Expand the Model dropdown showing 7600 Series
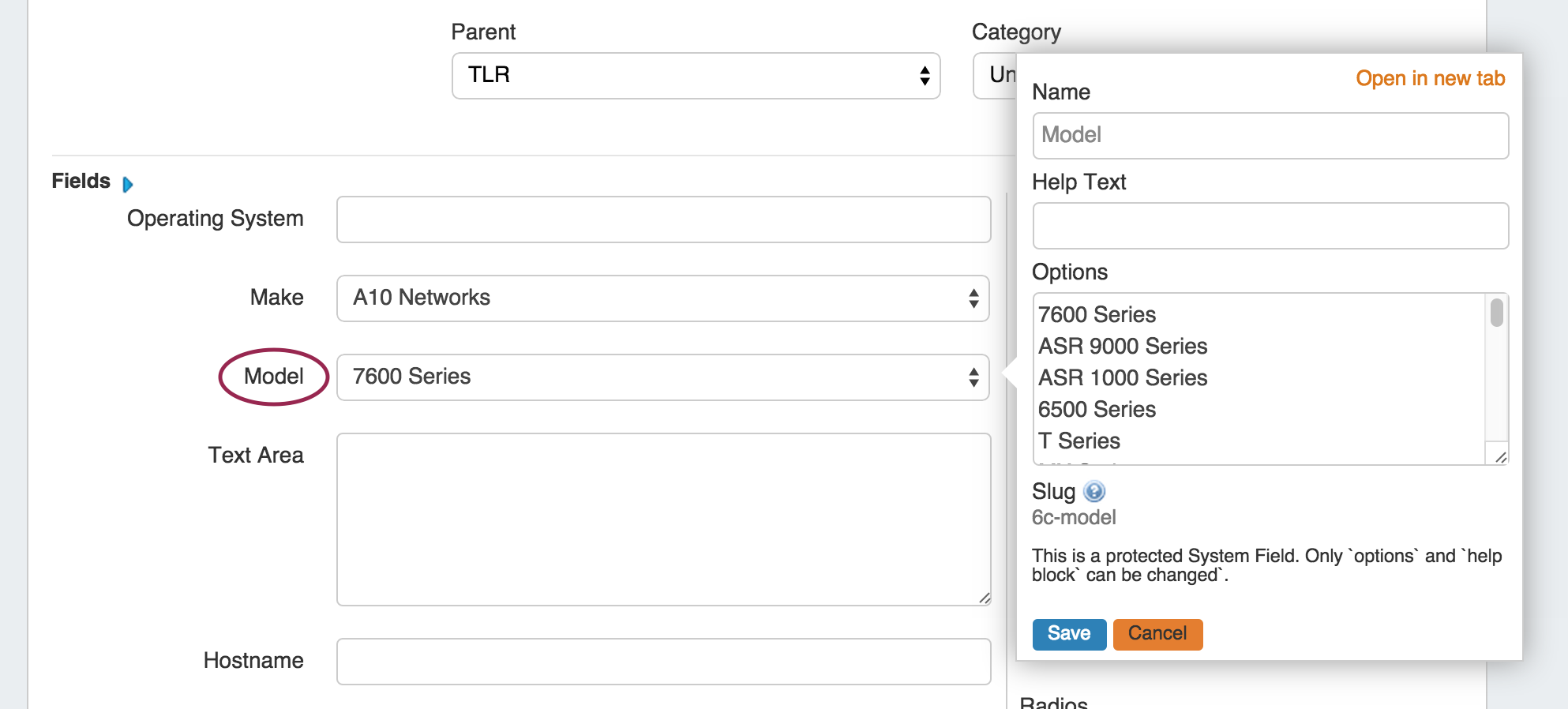Screen dimensions: 1568x709 click(x=662, y=377)
